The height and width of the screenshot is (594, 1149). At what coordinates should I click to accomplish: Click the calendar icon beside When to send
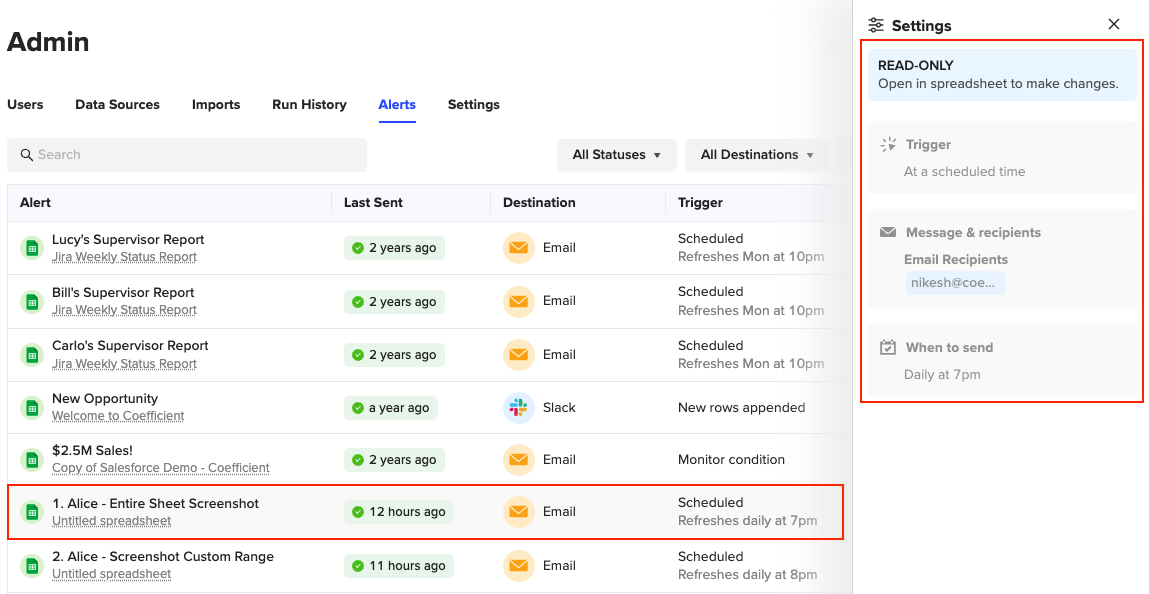tap(888, 348)
